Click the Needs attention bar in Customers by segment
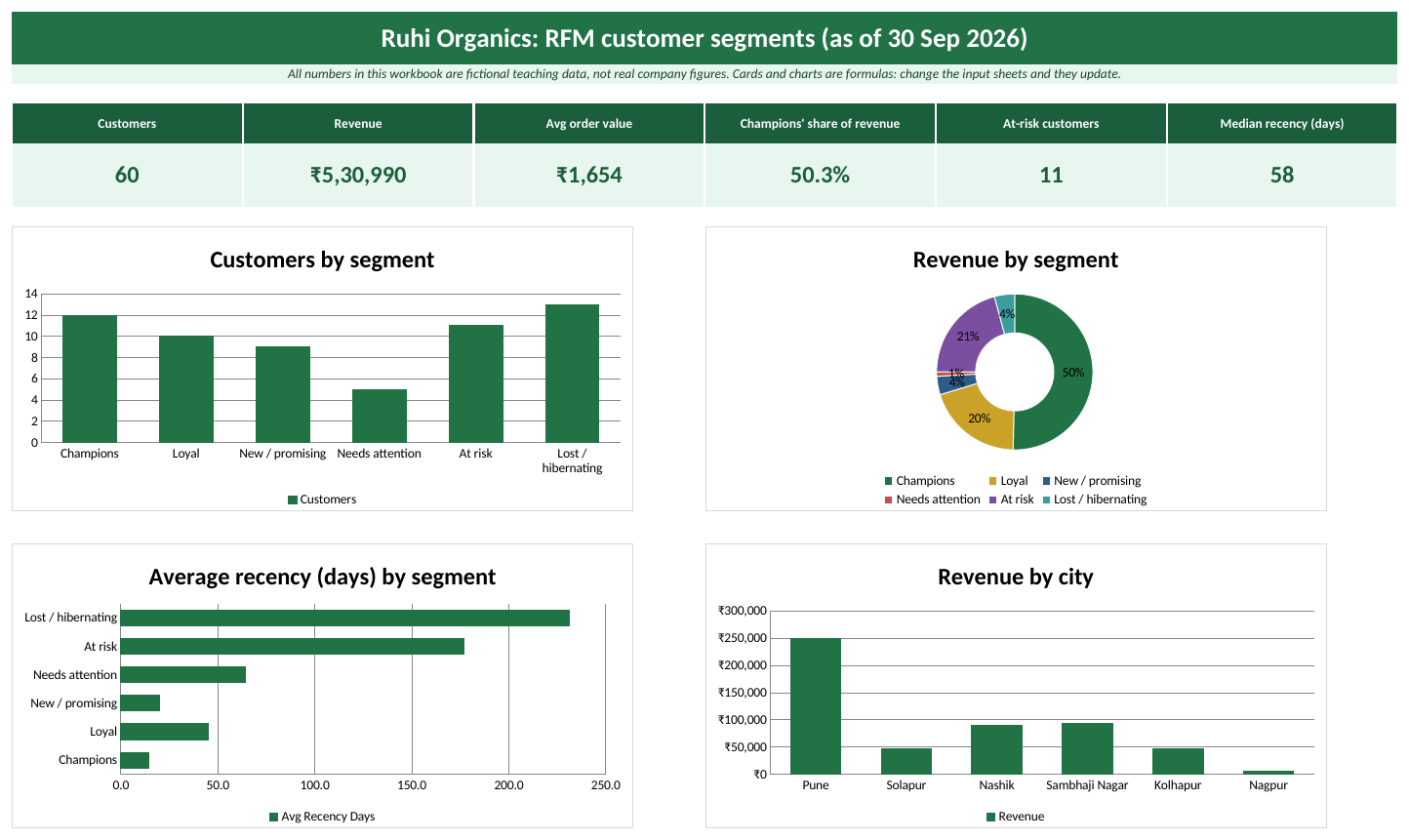This screenshot has width=1409, height=840. point(380,417)
